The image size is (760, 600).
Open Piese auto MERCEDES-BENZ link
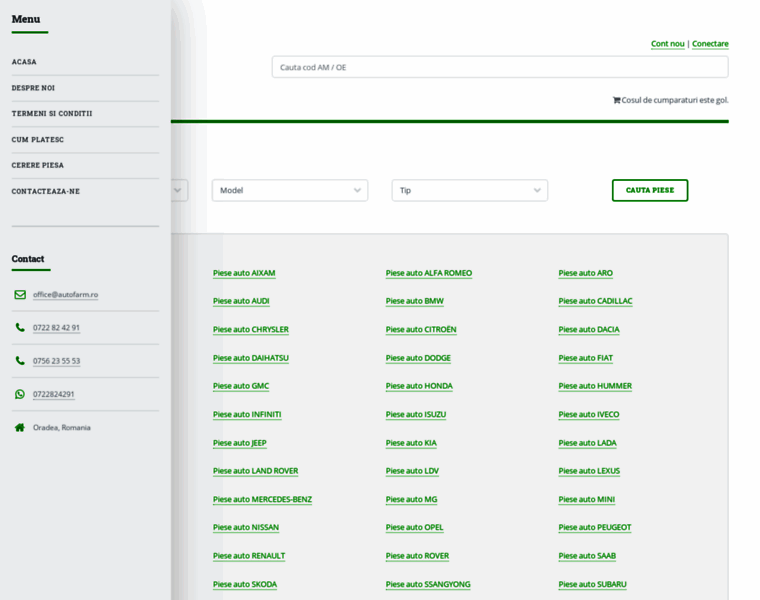tap(263, 500)
